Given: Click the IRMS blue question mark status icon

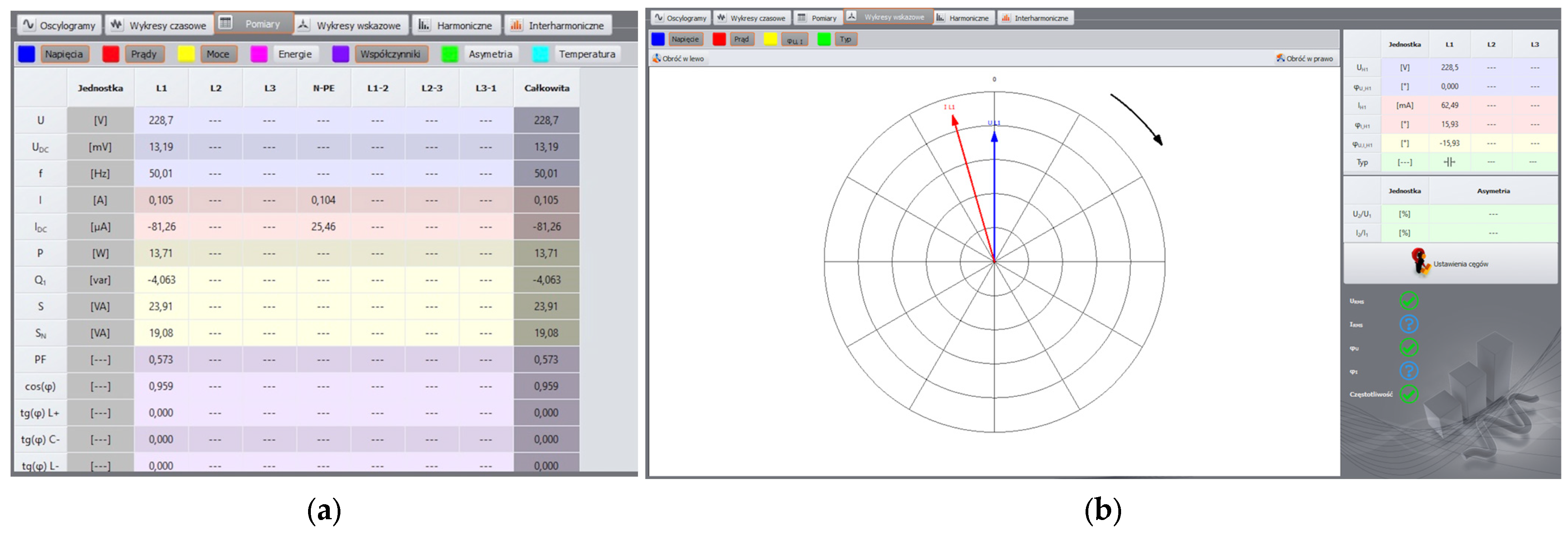Looking at the screenshot, I should click(1409, 324).
